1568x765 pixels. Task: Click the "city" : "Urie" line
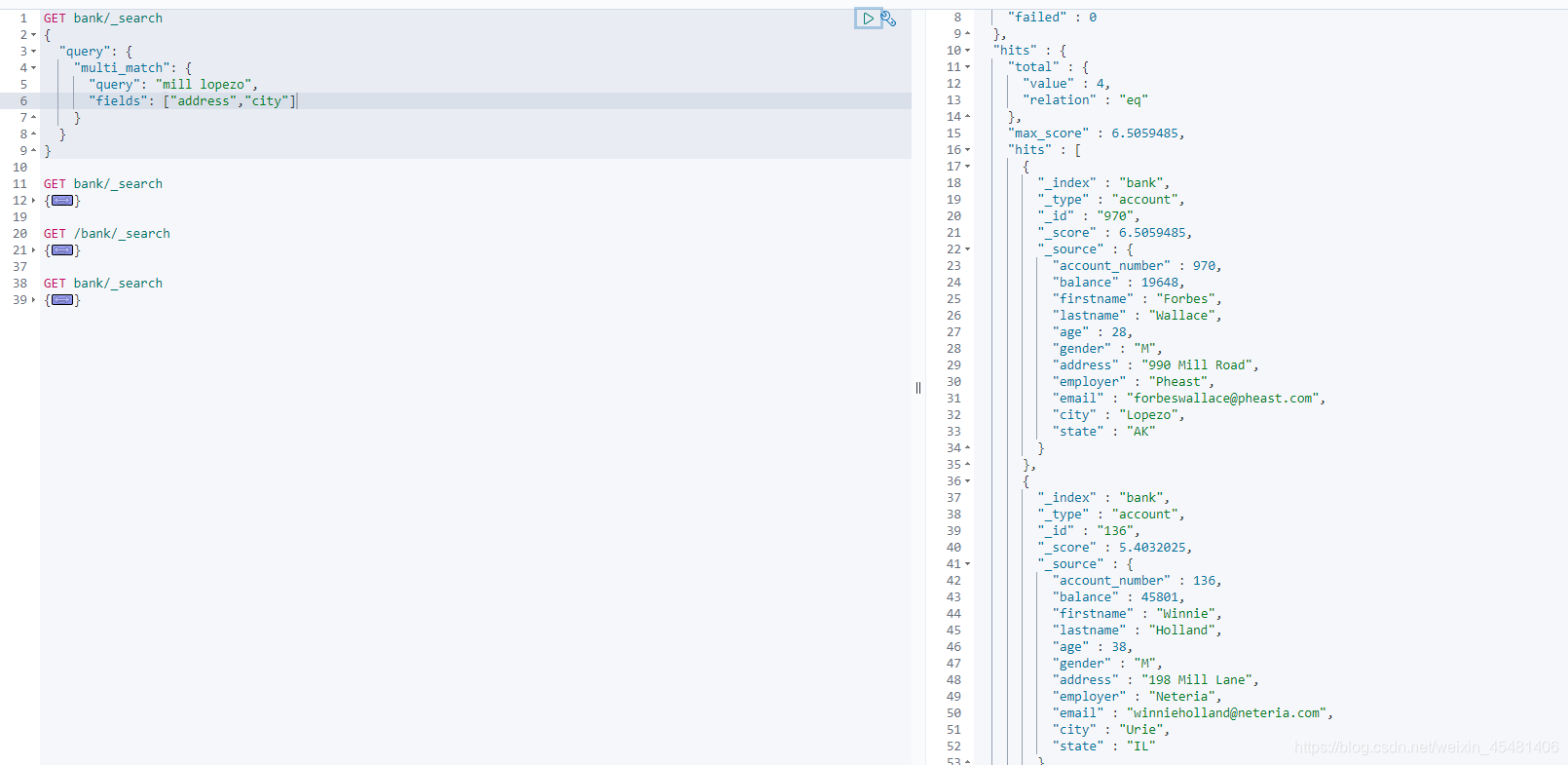click(x=1110, y=730)
